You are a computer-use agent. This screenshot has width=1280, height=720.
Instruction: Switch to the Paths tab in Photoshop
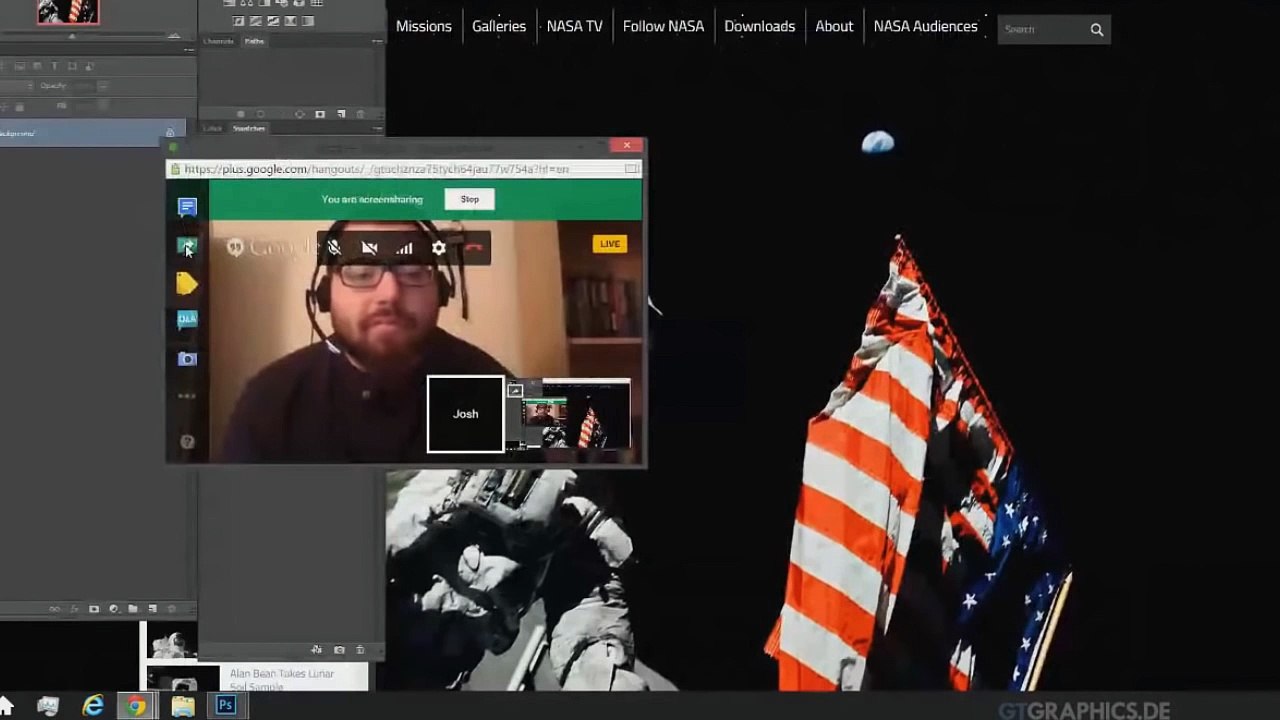coord(255,41)
